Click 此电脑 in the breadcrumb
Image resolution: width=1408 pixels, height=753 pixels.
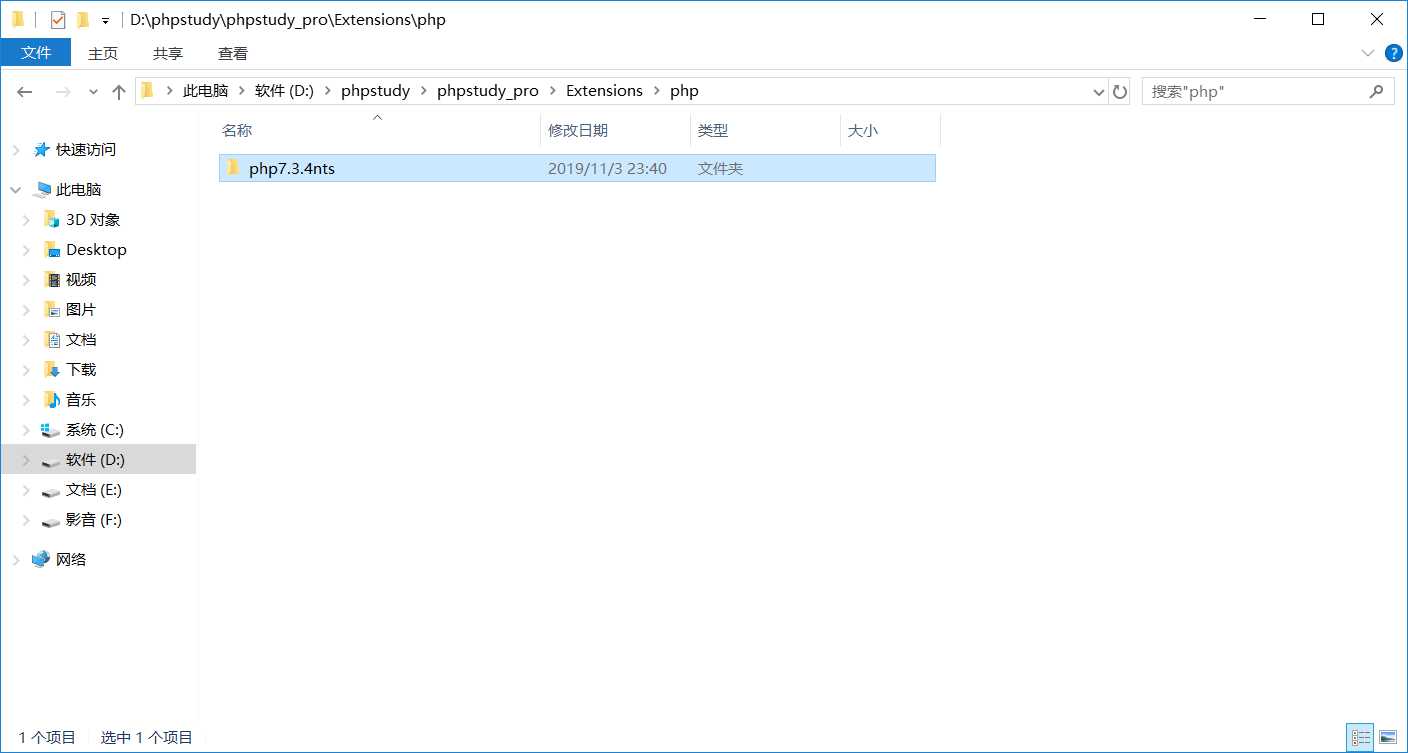[x=205, y=91]
